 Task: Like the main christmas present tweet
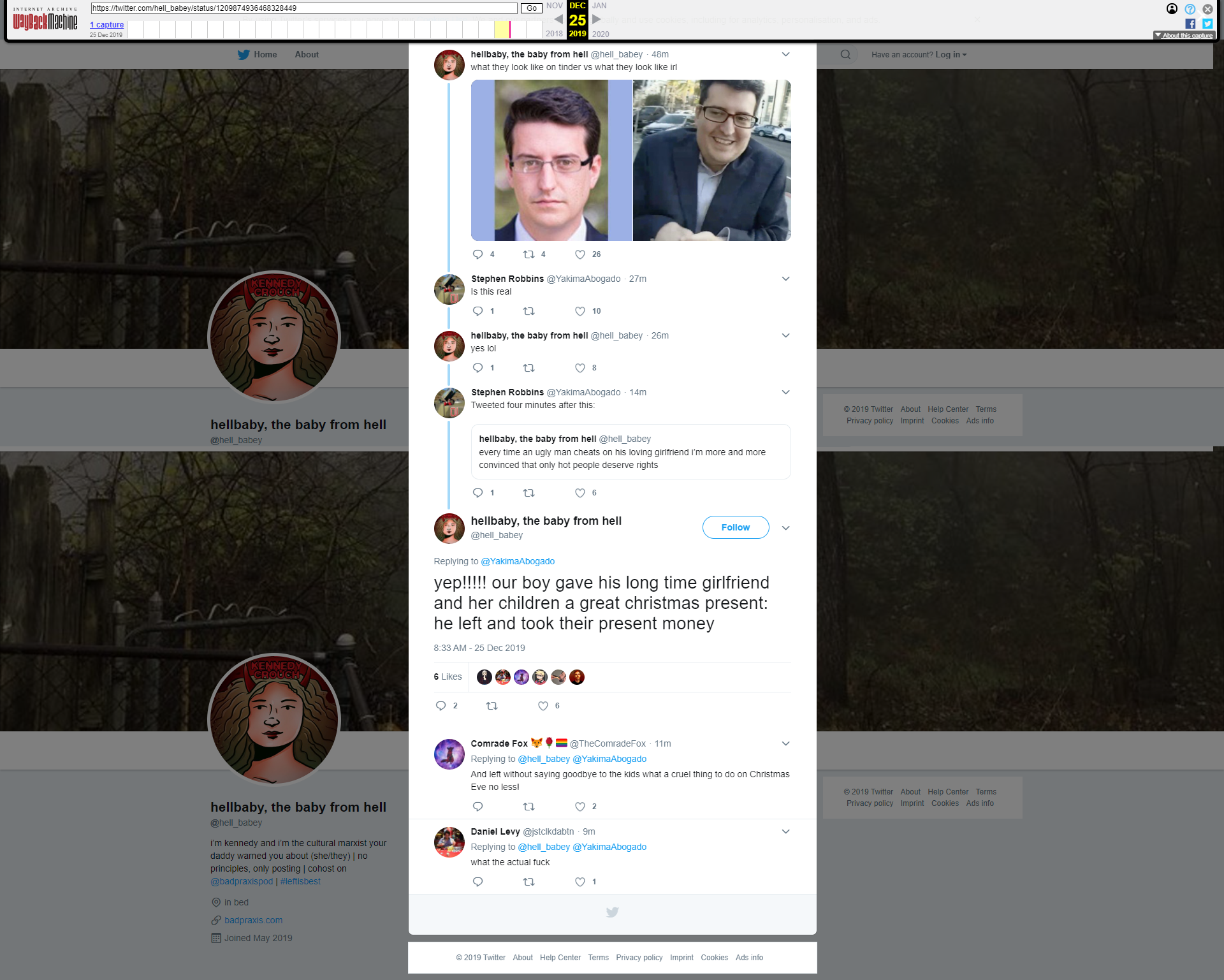pos(543,706)
